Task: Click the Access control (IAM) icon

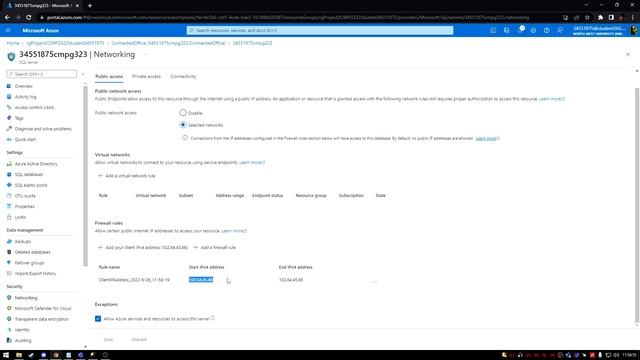Action: click(x=9, y=107)
